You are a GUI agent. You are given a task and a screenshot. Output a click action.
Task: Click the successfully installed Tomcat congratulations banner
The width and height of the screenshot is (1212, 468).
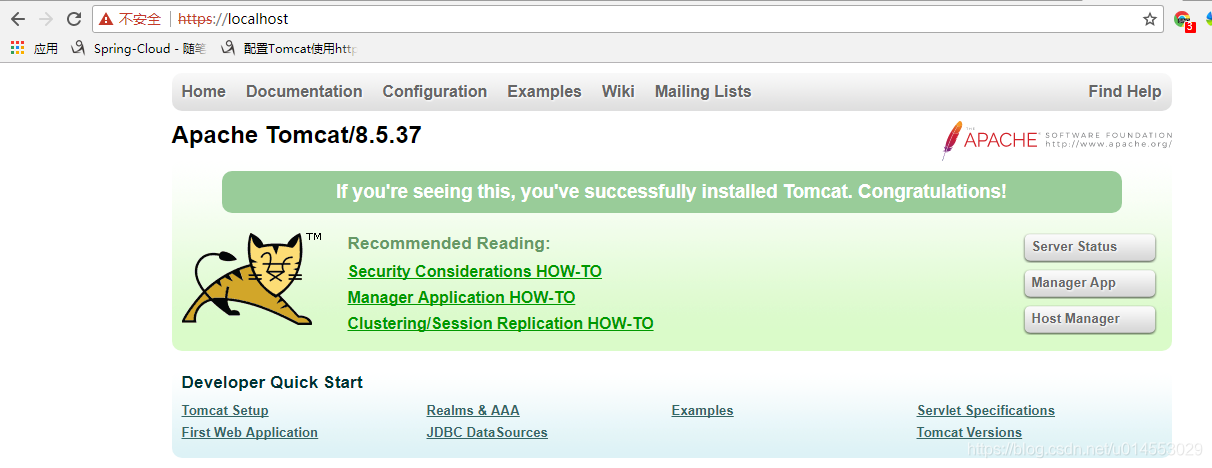tap(671, 191)
